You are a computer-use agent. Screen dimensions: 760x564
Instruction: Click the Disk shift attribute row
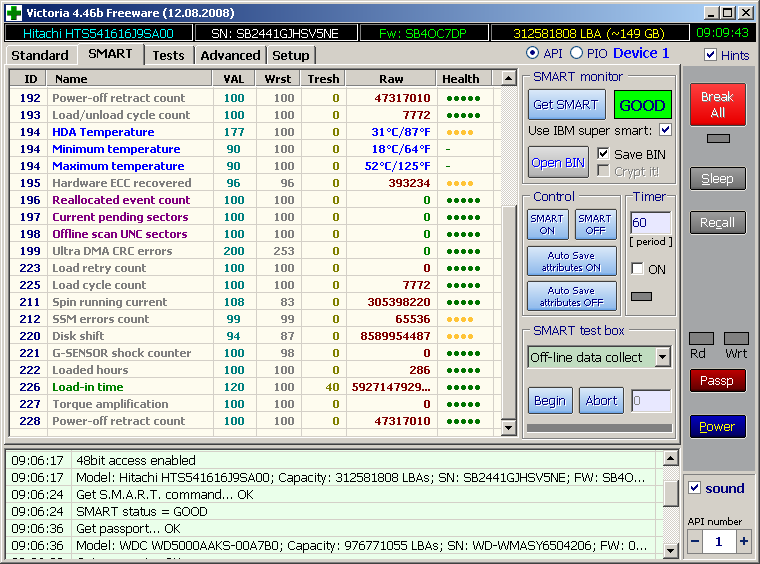pos(255,336)
